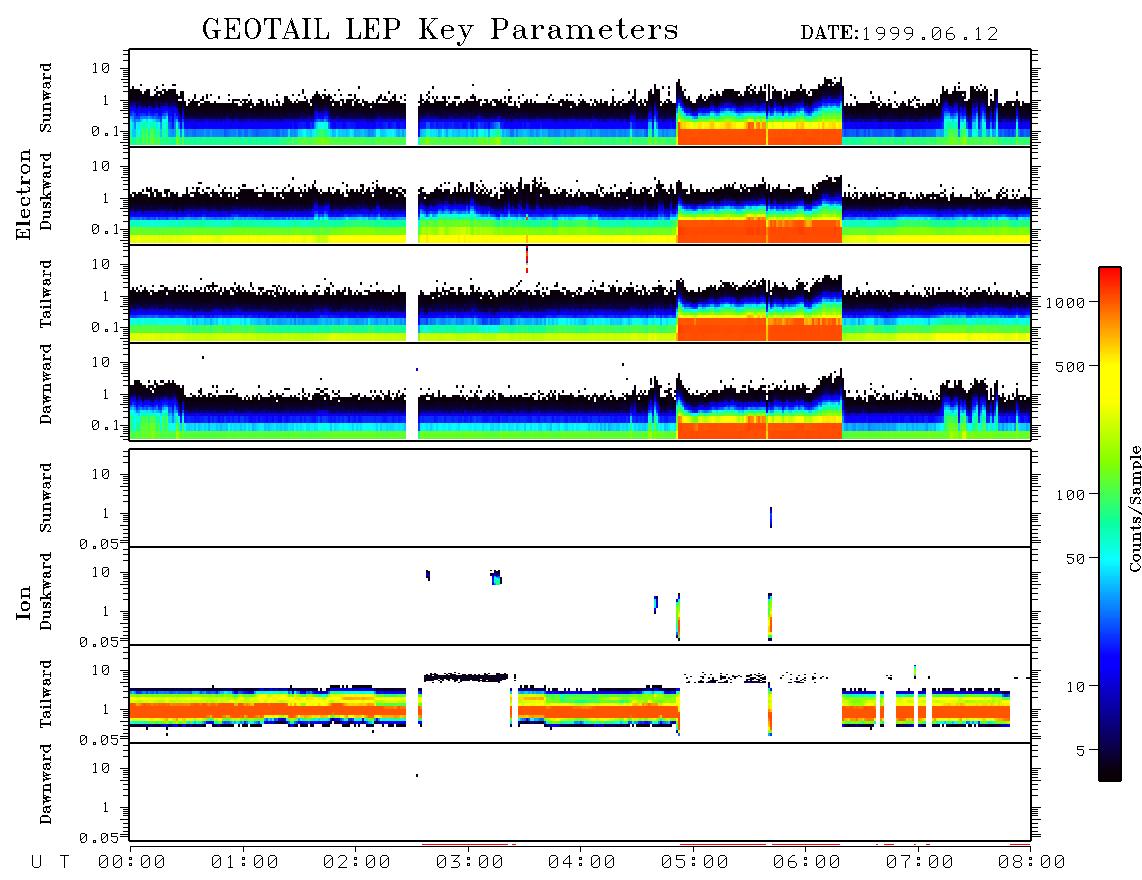The image size is (1142, 880).
Task: Click the Electron 'Duskward' axis label
Action: (x=46, y=191)
